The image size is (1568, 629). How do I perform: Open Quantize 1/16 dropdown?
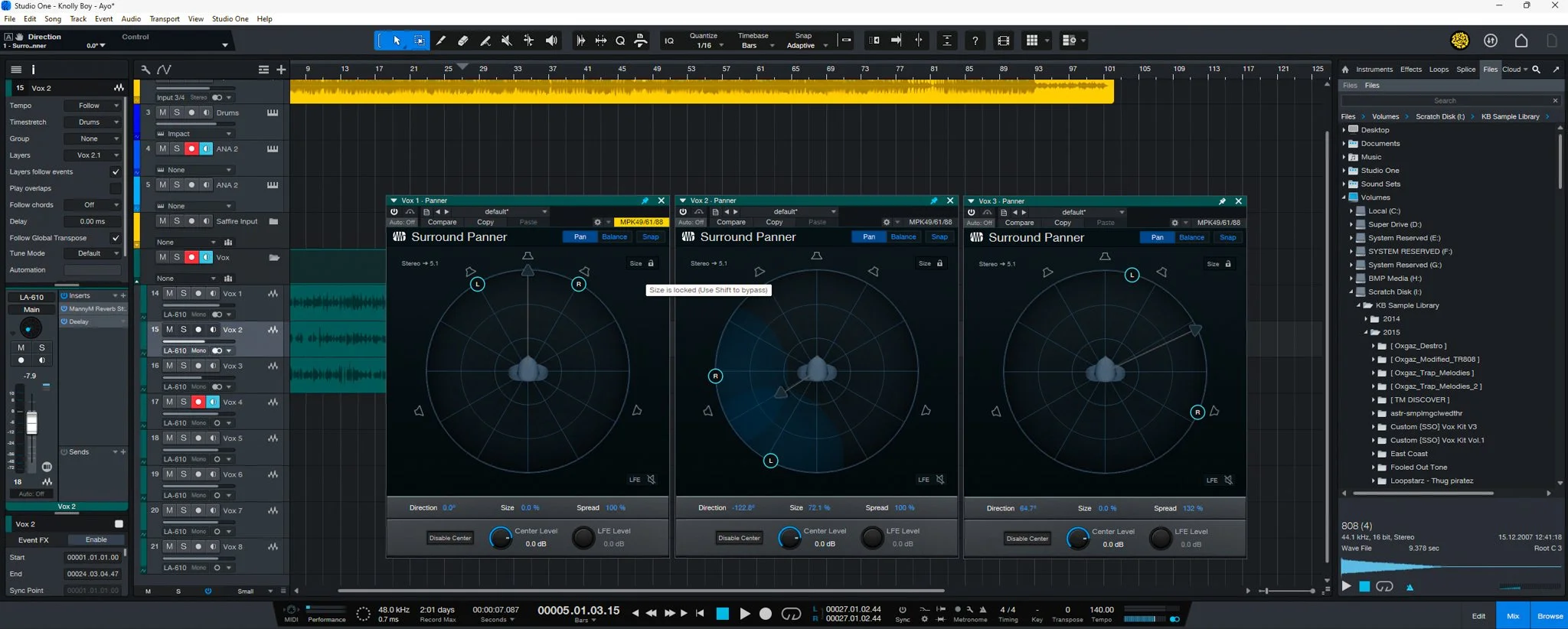click(705, 45)
